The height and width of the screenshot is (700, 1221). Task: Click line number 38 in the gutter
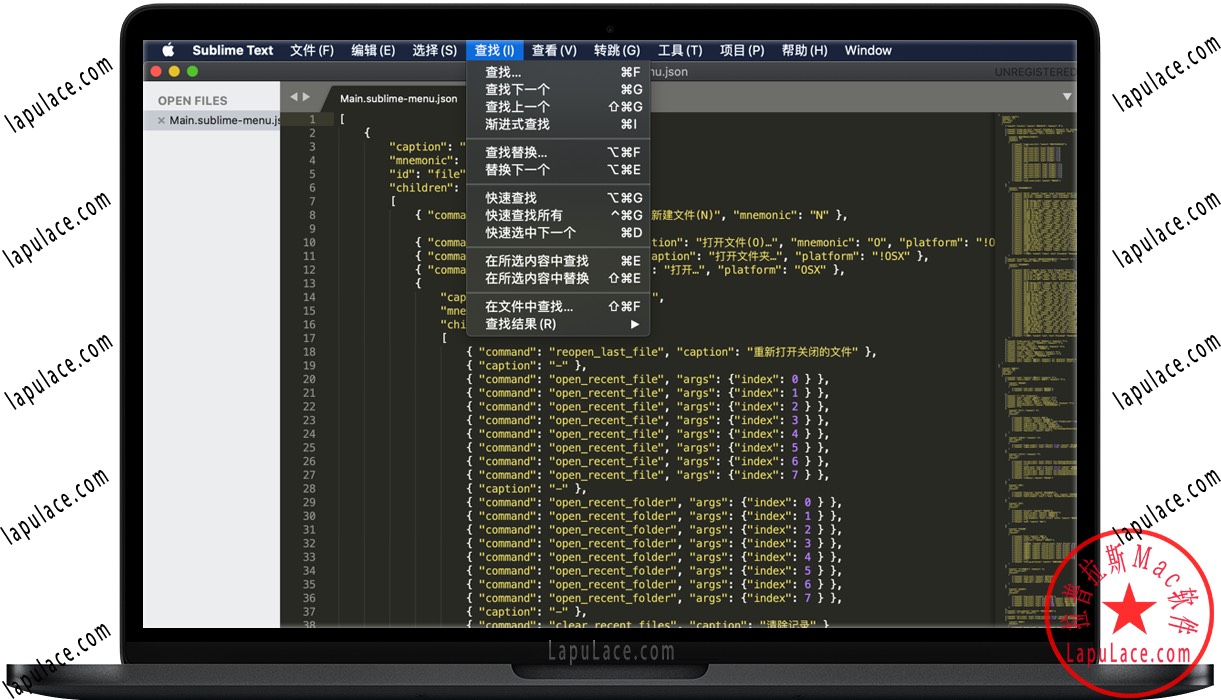(309, 624)
